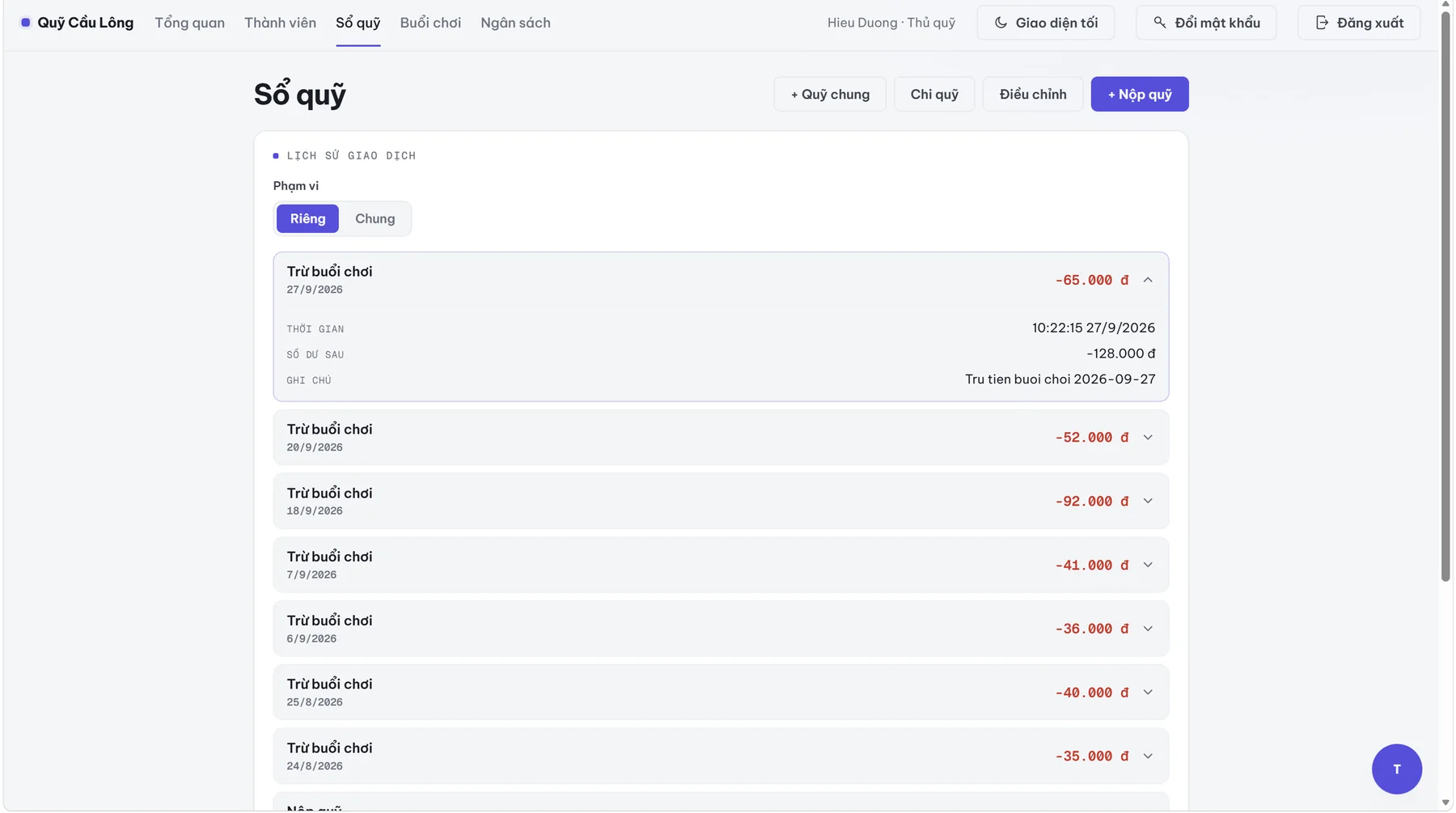Image resolution: width=1456 pixels, height=813 pixels.
Task: Expand the 24/8/2026 transaction chevron
Action: pos(1148,756)
